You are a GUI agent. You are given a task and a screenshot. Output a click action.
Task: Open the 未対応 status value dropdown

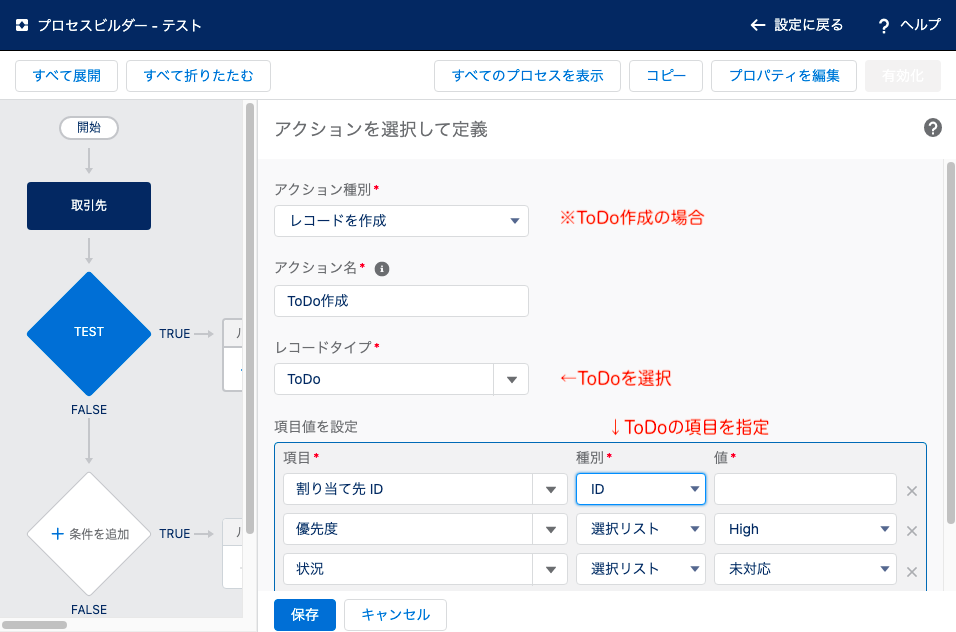pos(805,569)
